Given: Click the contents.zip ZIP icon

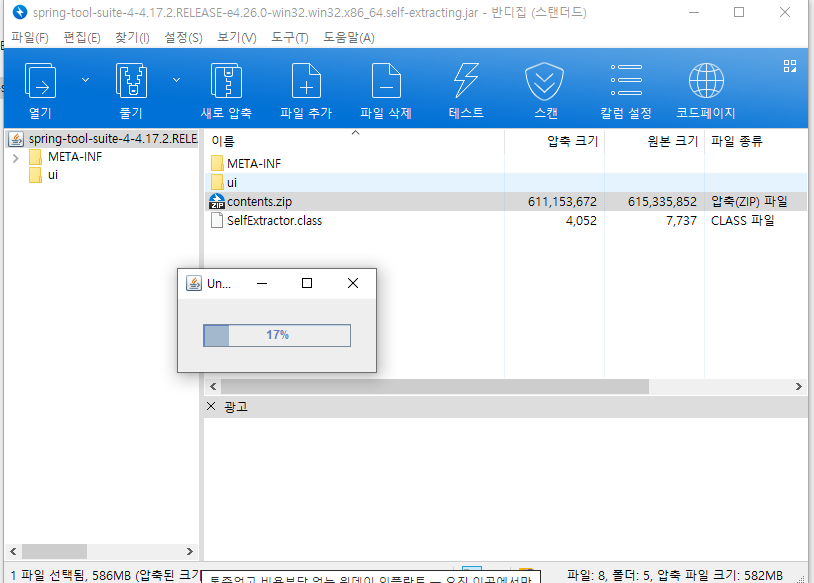Looking at the screenshot, I should pyautogui.click(x=216, y=201).
